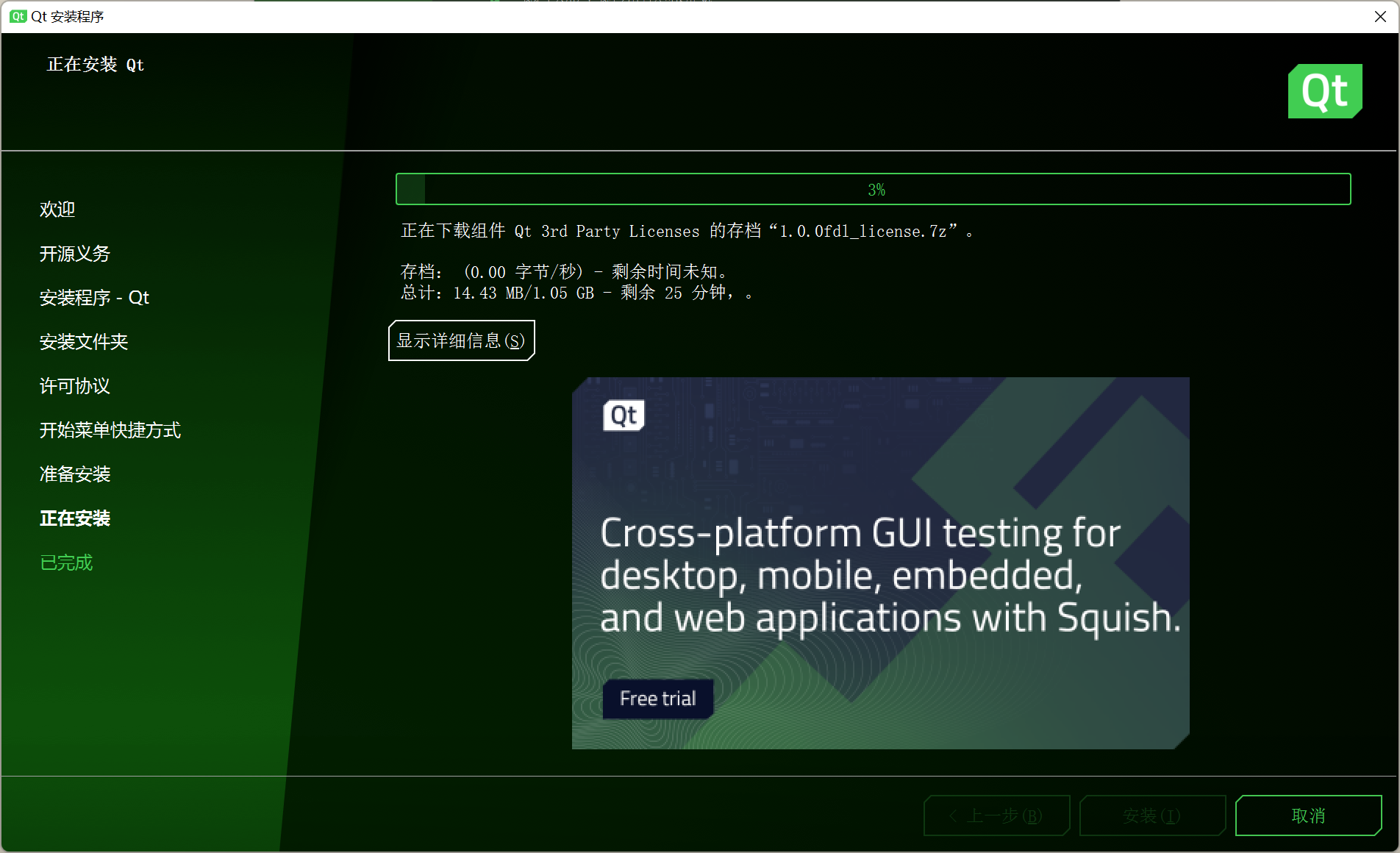Click the 正在安装 Qt page heading

click(x=96, y=65)
